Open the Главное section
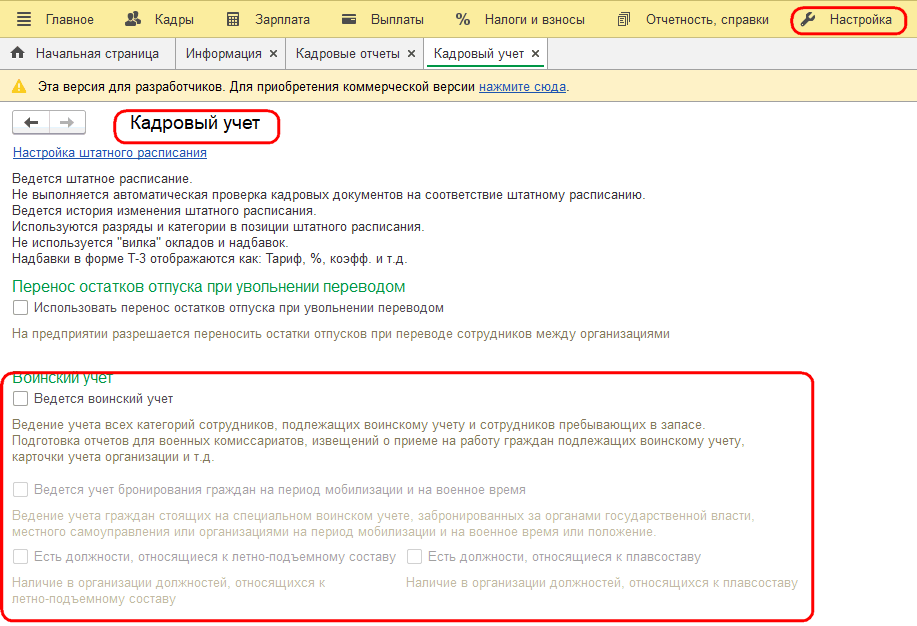 point(70,20)
